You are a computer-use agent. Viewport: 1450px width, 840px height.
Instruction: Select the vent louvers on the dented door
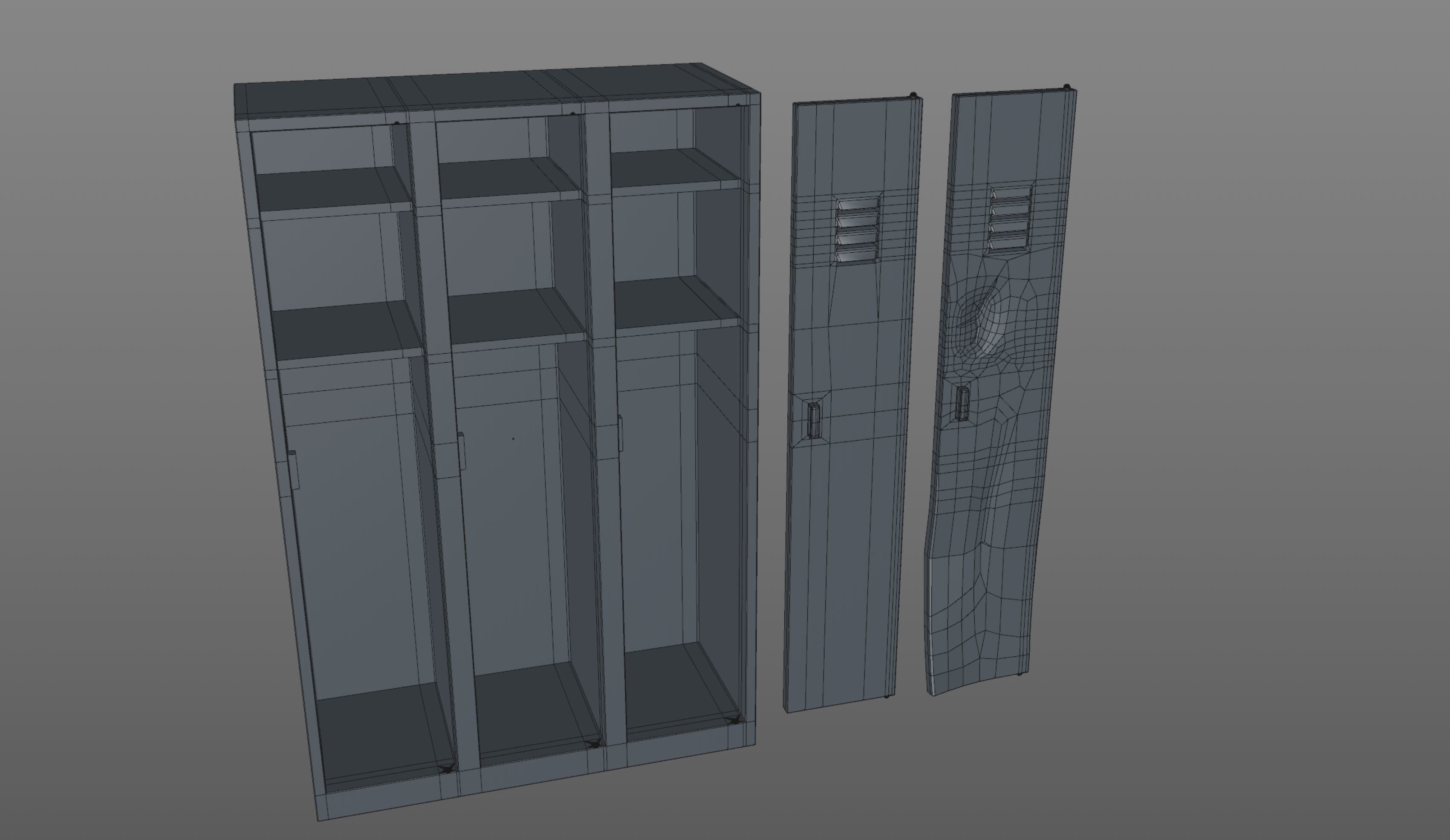(x=1010, y=219)
